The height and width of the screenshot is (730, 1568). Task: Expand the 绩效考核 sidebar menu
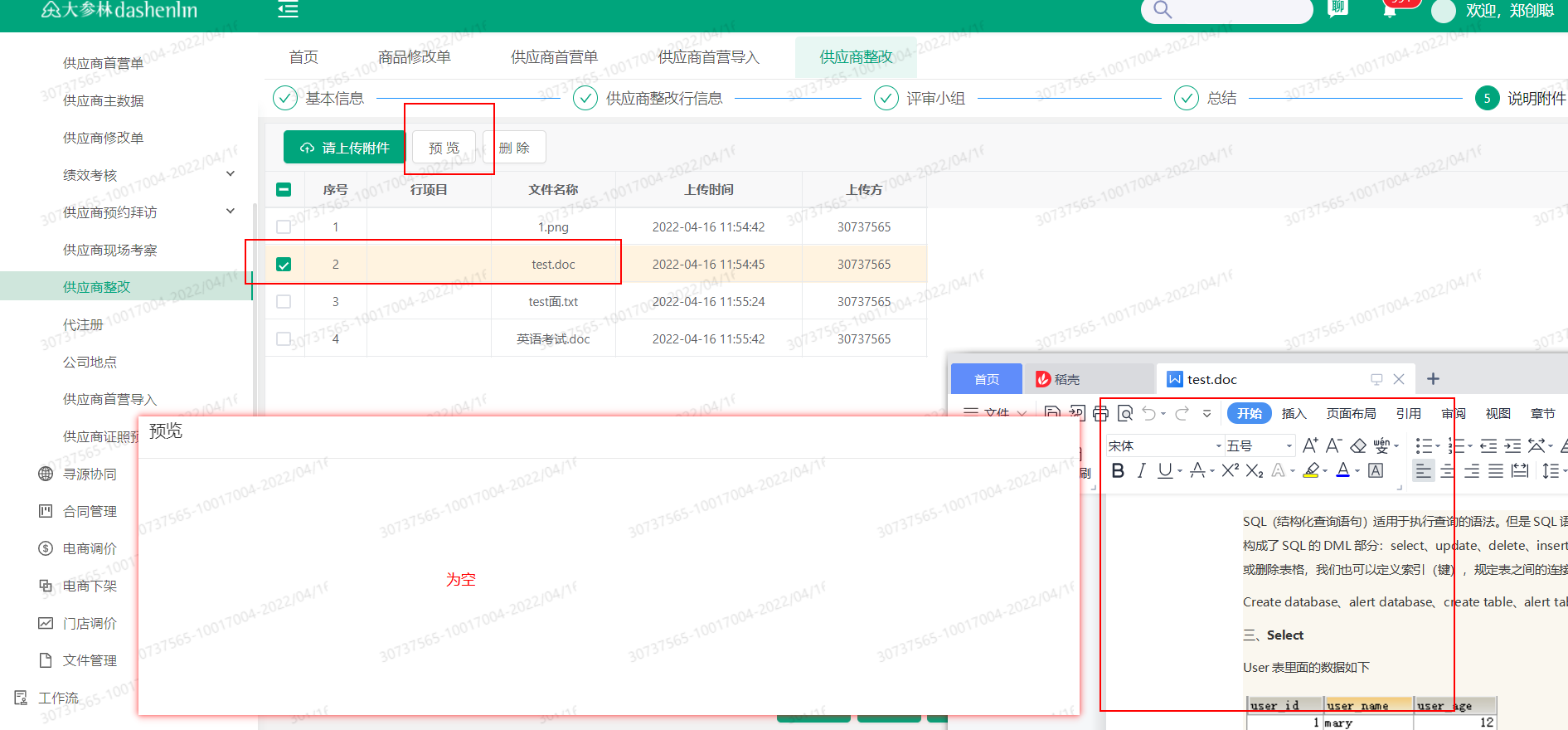click(231, 174)
